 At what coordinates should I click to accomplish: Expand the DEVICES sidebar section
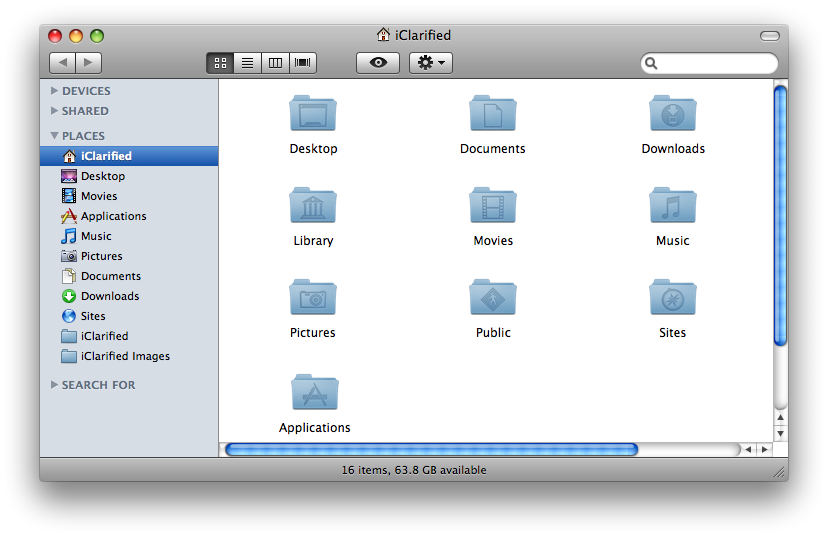(x=55, y=91)
